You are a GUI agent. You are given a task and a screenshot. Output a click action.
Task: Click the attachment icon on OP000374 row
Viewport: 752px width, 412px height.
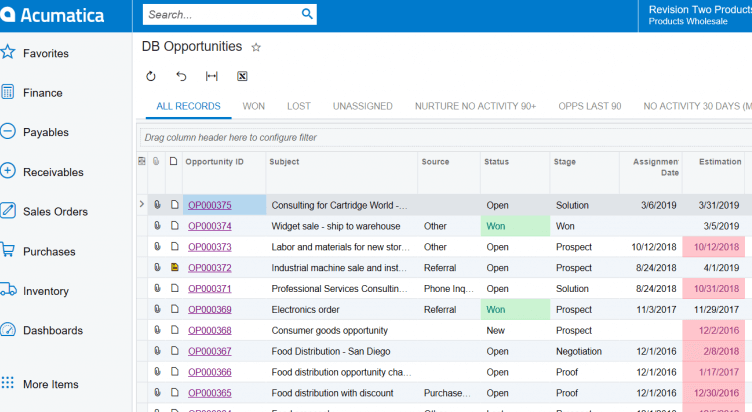tap(157, 225)
